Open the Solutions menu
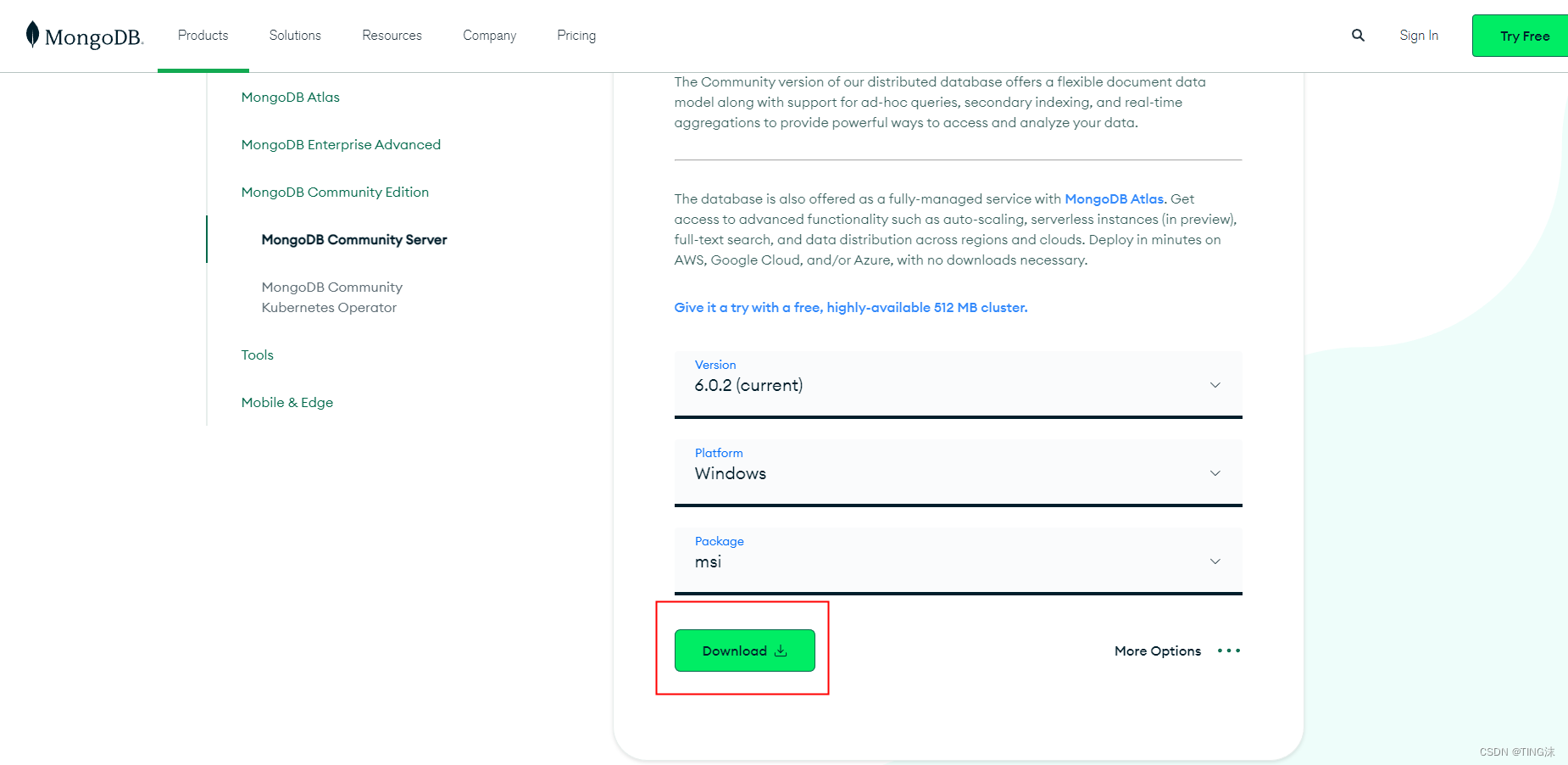This screenshot has width=1568, height=765. (x=295, y=36)
